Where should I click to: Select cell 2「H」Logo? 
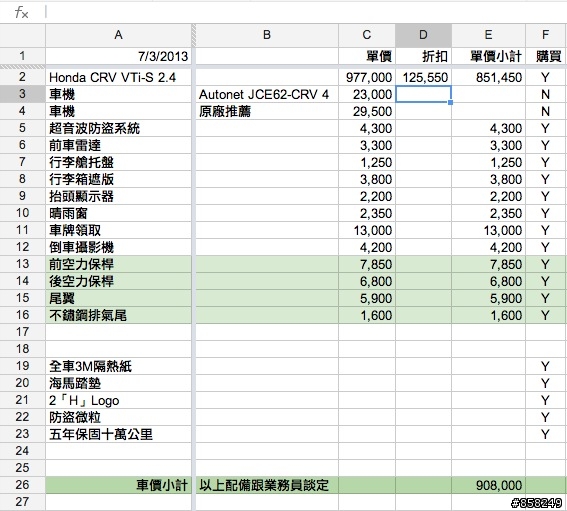click(x=118, y=400)
